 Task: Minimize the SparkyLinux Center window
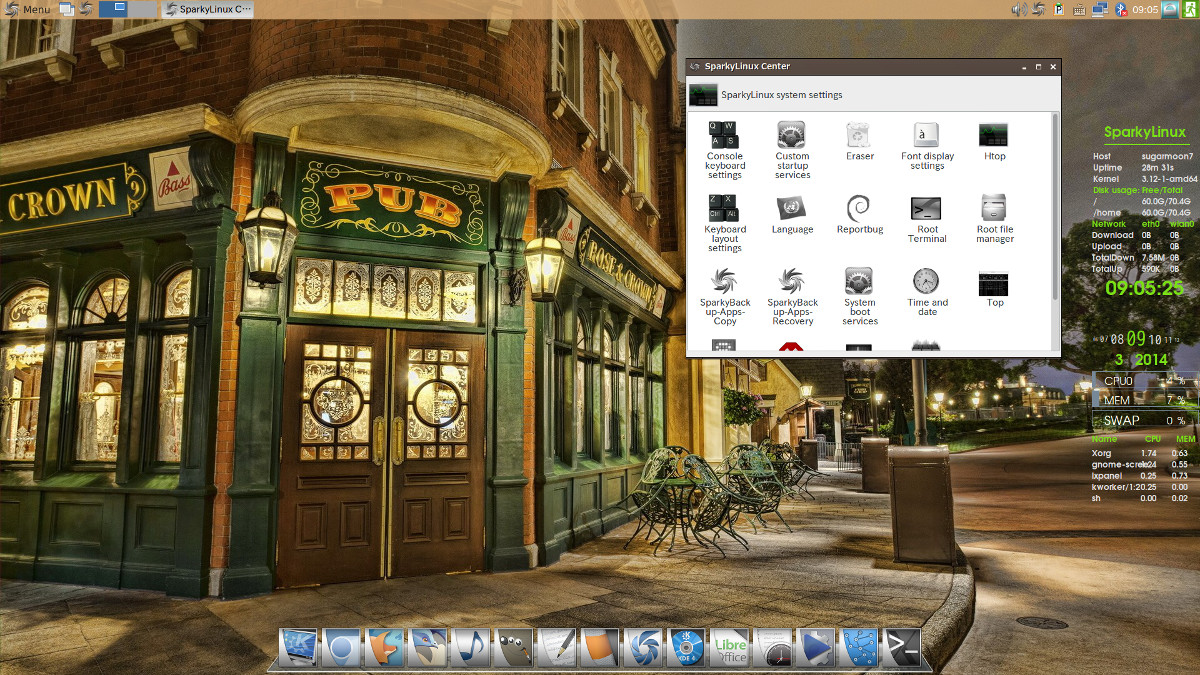tap(1024, 66)
